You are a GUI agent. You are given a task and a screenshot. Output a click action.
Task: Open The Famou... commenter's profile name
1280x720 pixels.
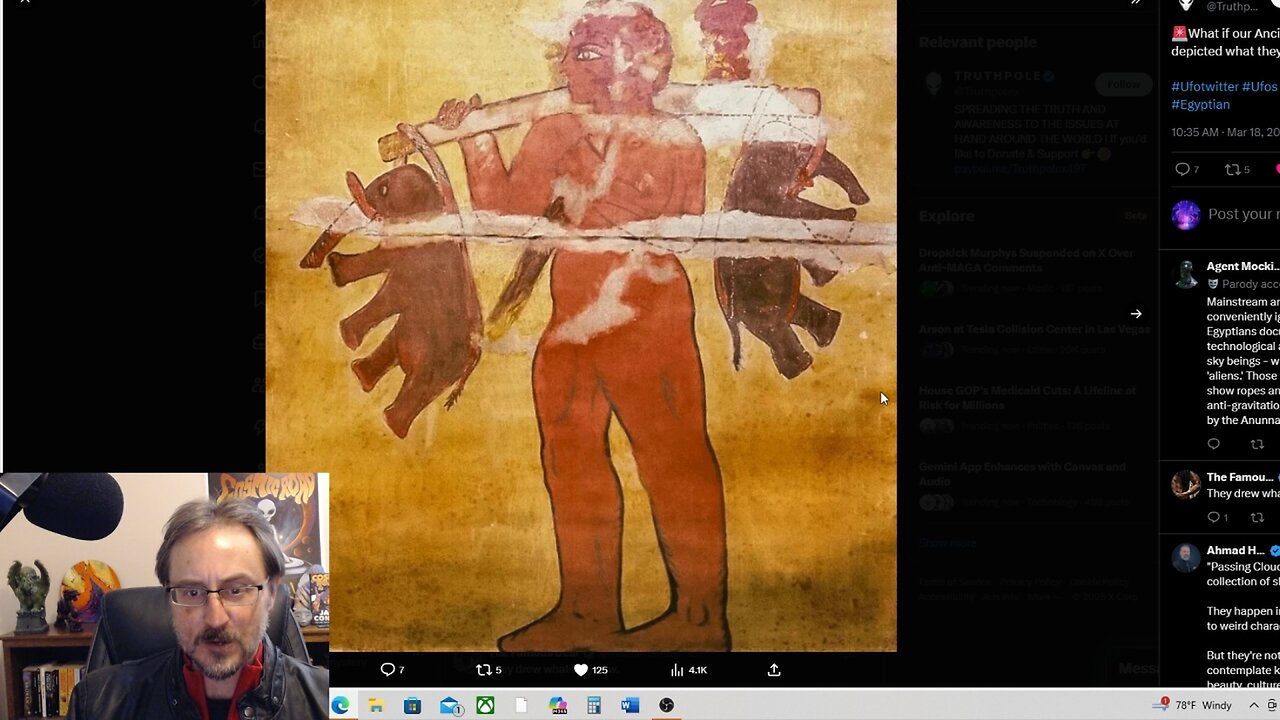[x=1240, y=477]
